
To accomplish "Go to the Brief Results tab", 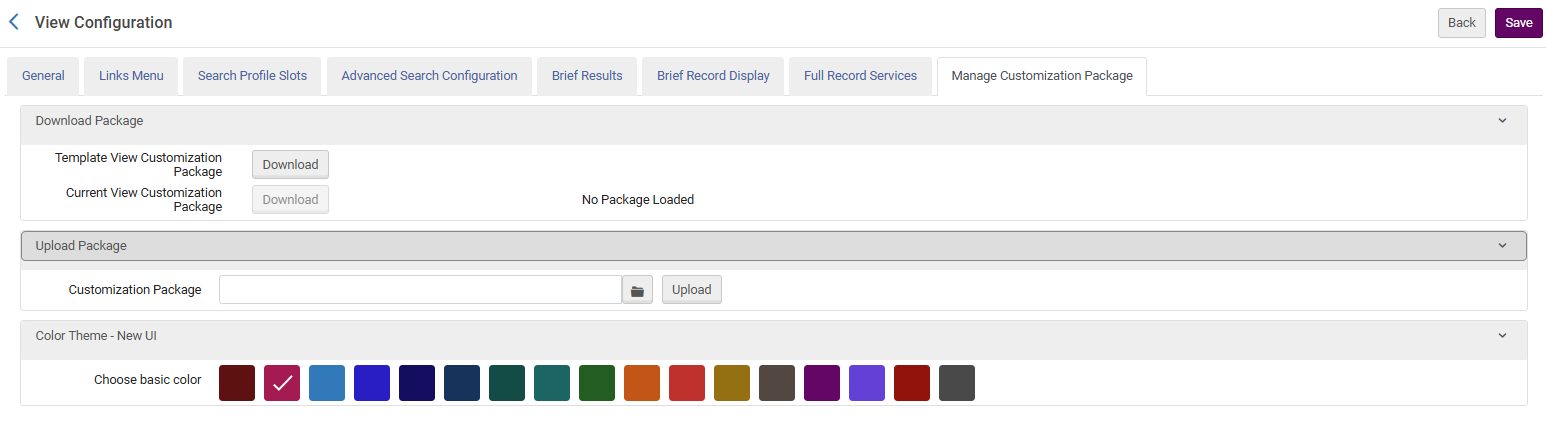I will coord(587,76).
